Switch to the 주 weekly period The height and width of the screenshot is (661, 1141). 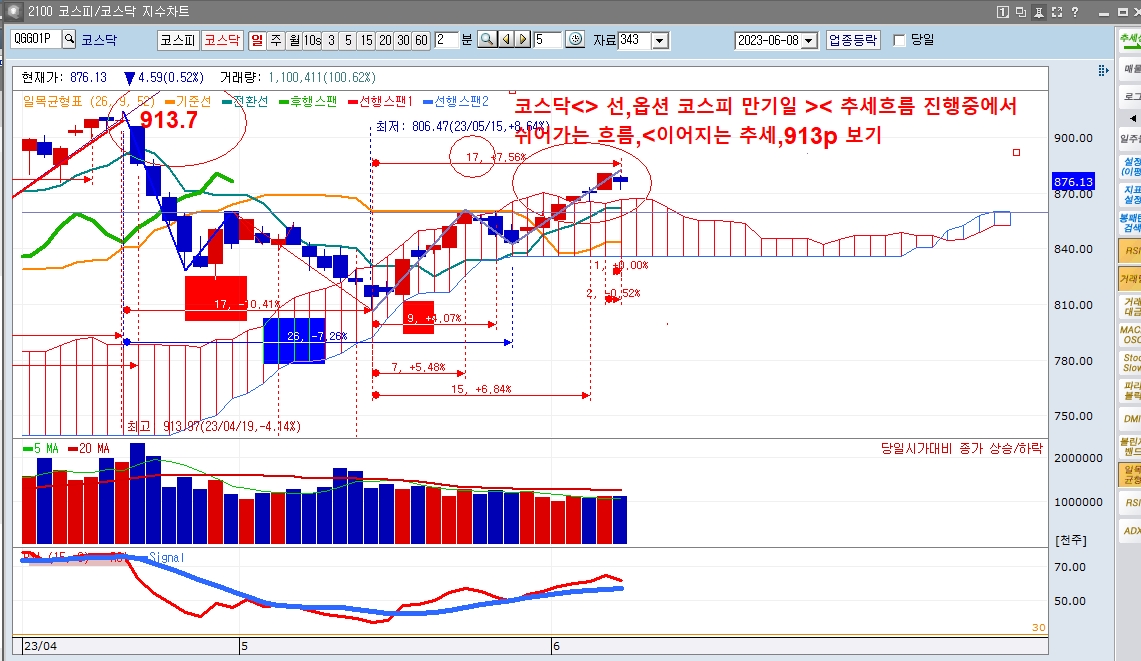tap(275, 40)
